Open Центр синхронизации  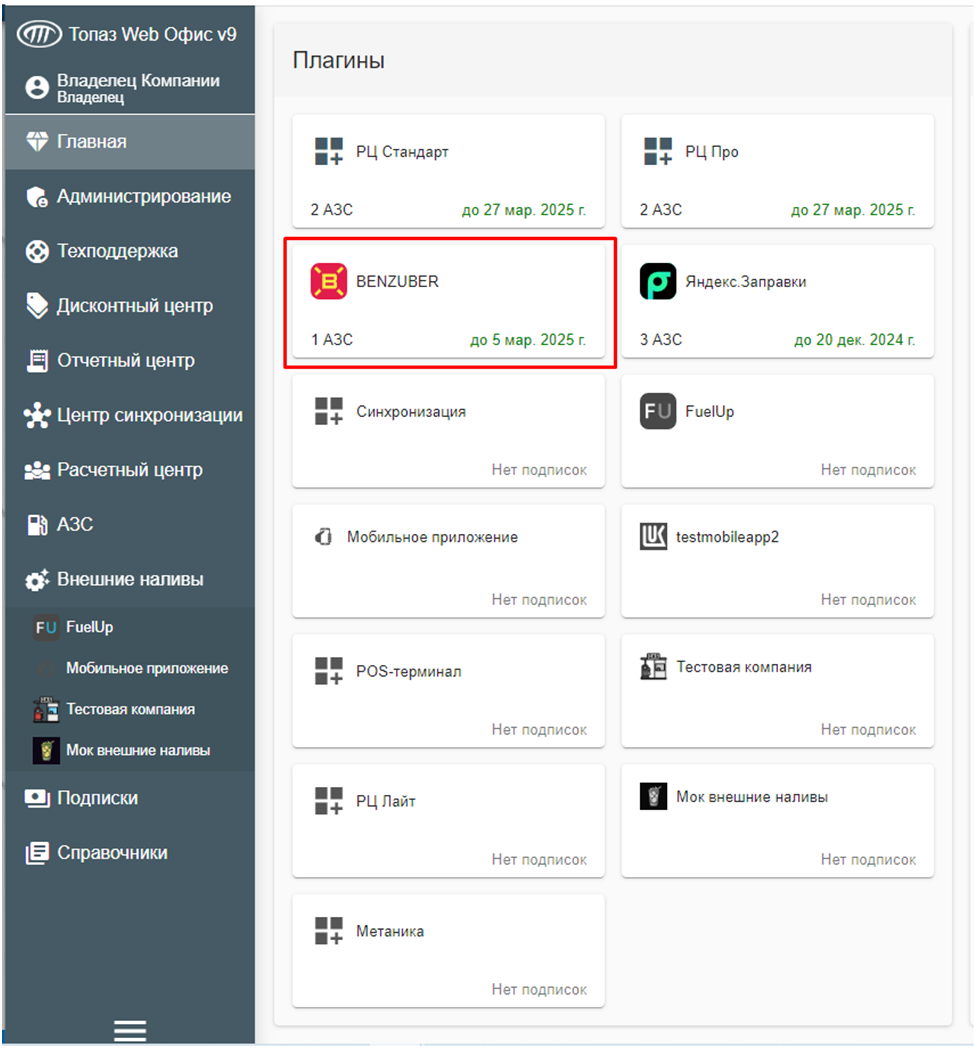coord(130,415)
